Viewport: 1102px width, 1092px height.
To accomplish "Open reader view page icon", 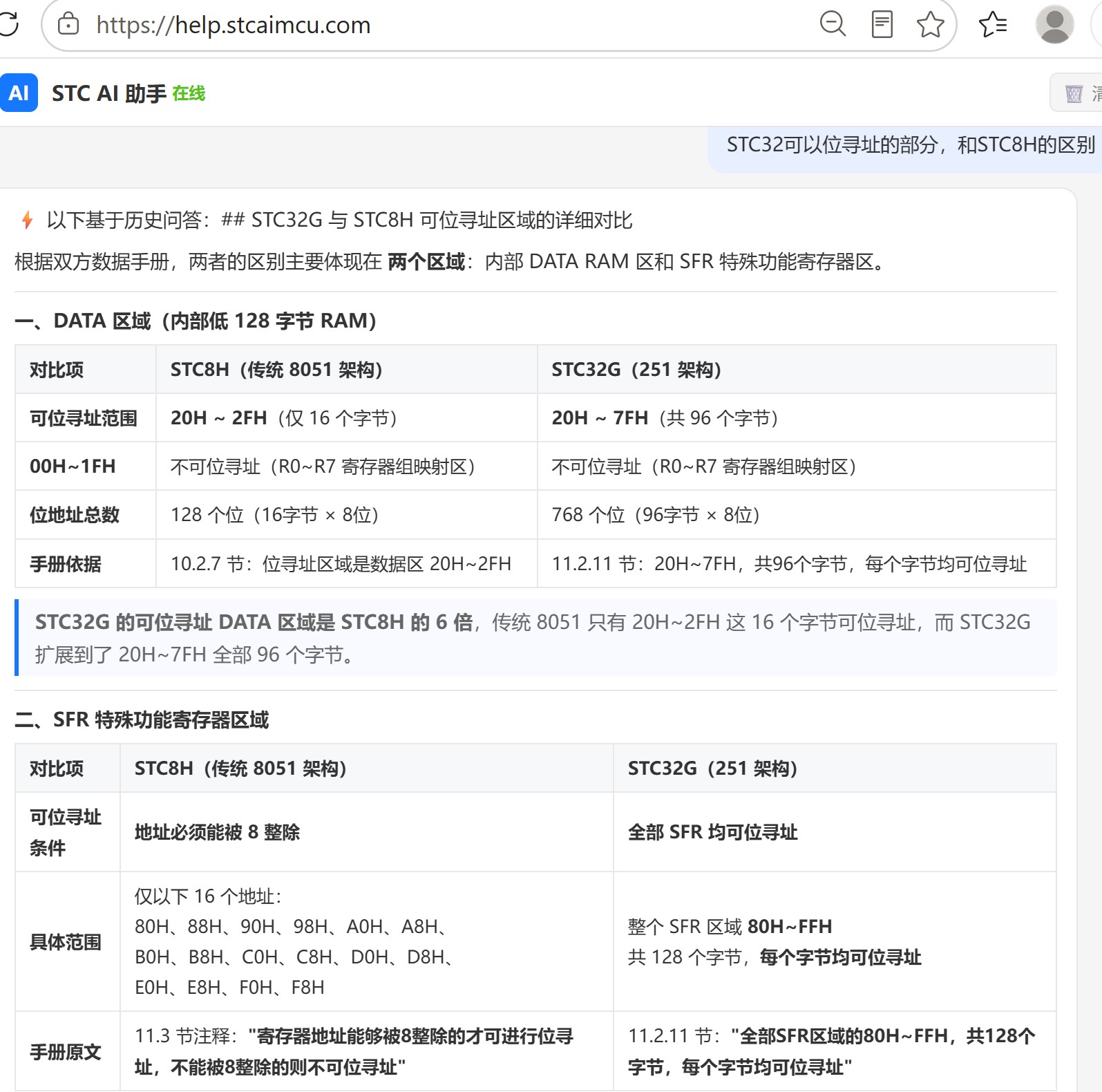I will (882, 24).
